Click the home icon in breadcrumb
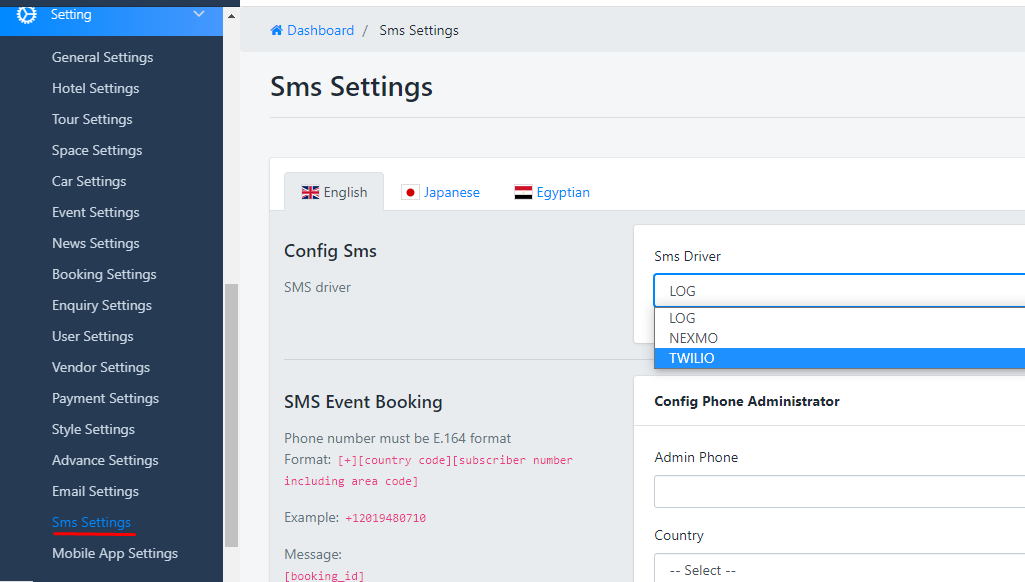The width and height of the screenshot is (1025, 582). pyautogui.click(x=277, y=30)
